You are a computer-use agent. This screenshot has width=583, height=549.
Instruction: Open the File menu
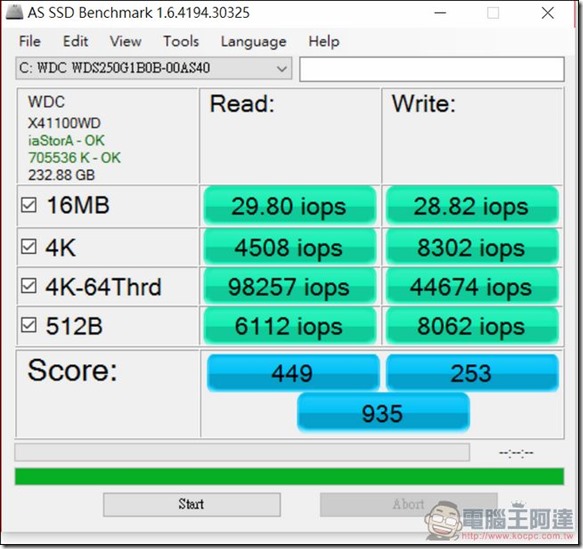pyautogui.click(x=30, y=41)
